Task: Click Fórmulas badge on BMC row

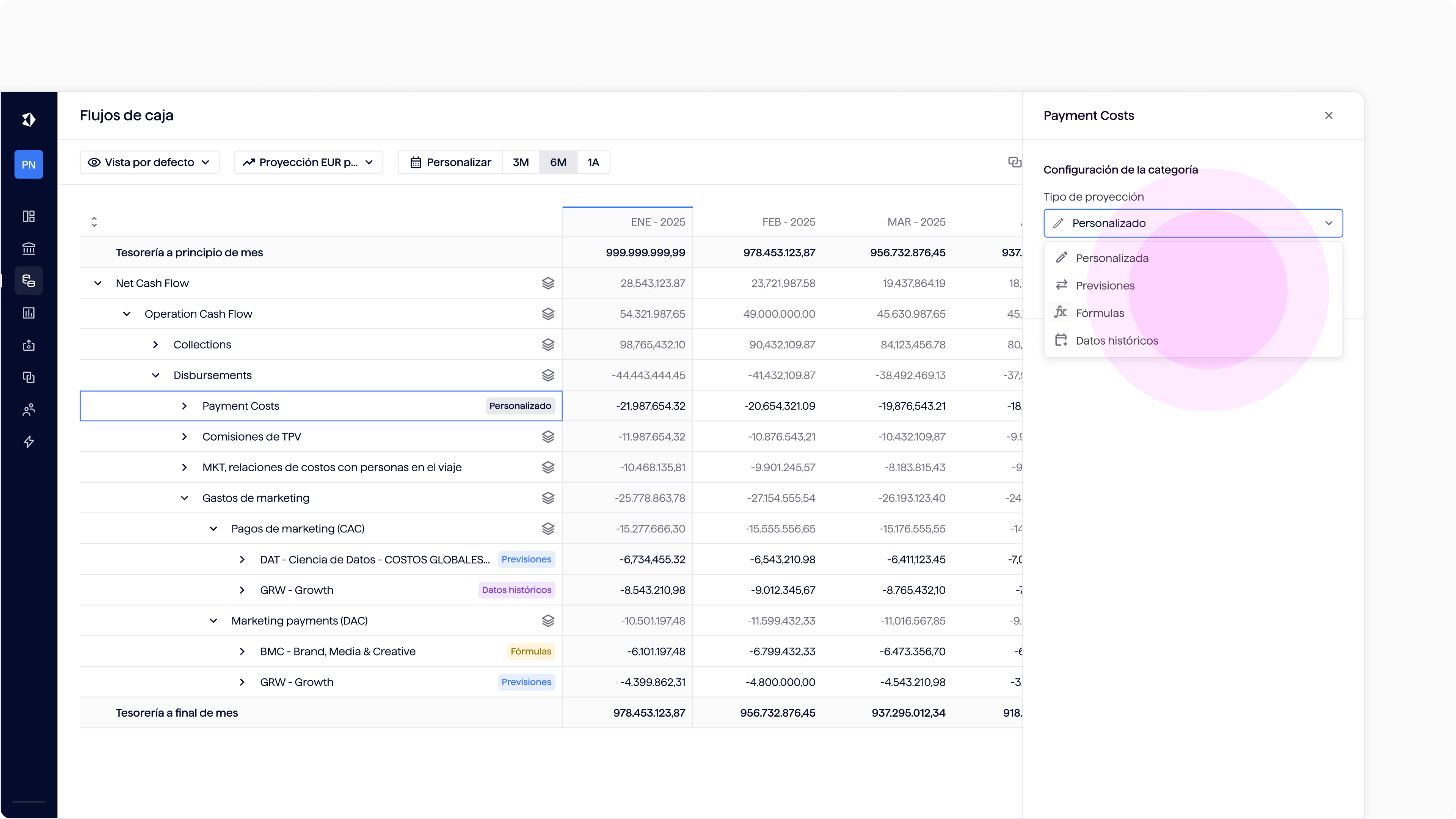Action: (x=531, y=652)
